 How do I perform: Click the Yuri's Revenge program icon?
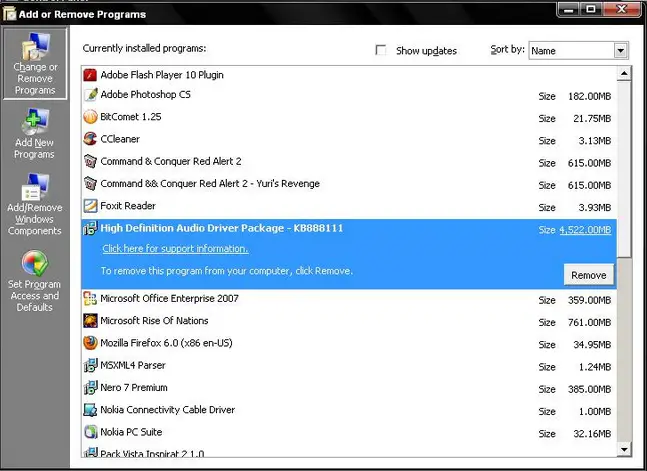point(90,184)
